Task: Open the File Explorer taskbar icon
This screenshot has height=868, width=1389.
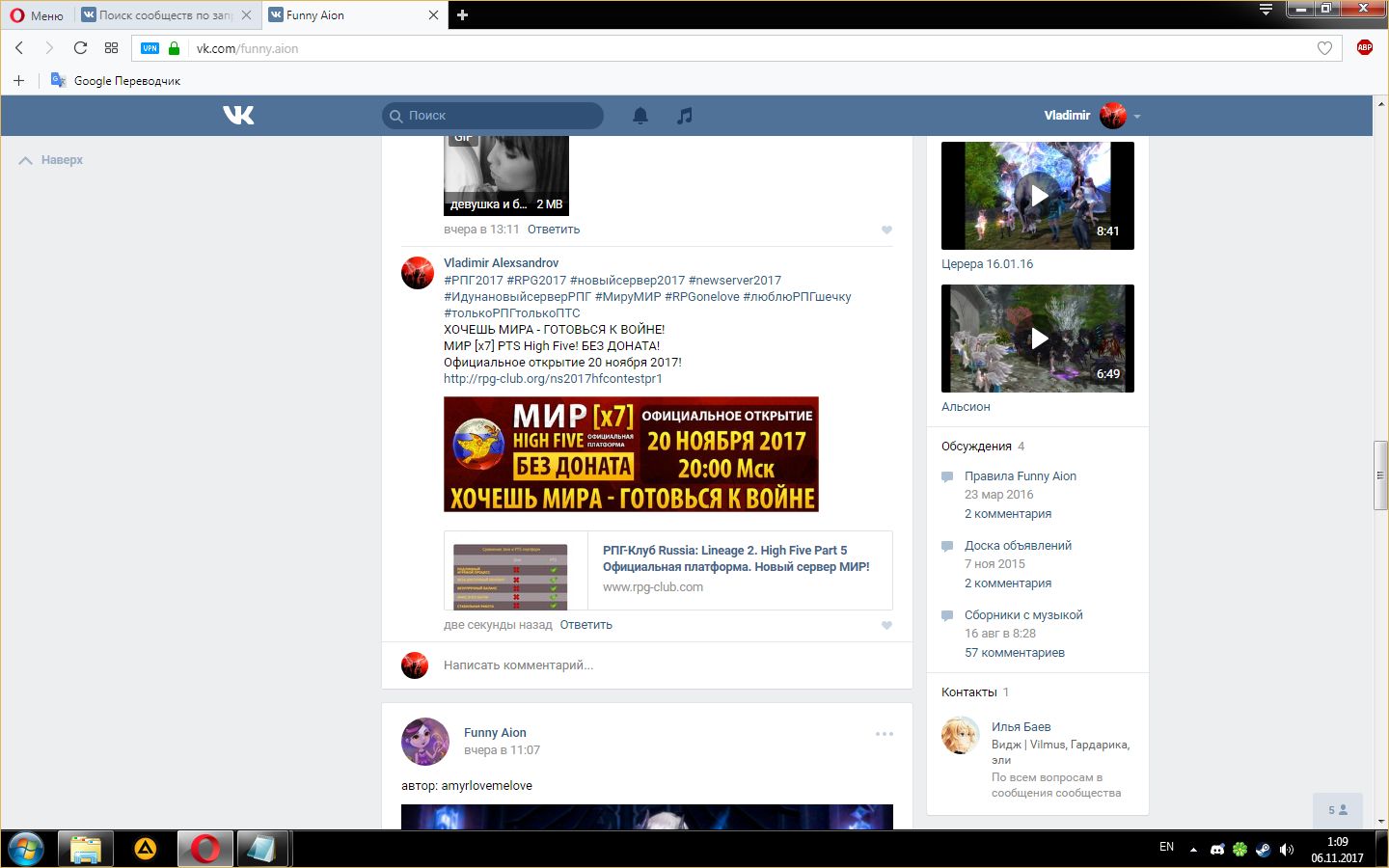Action: coord(85,849)
